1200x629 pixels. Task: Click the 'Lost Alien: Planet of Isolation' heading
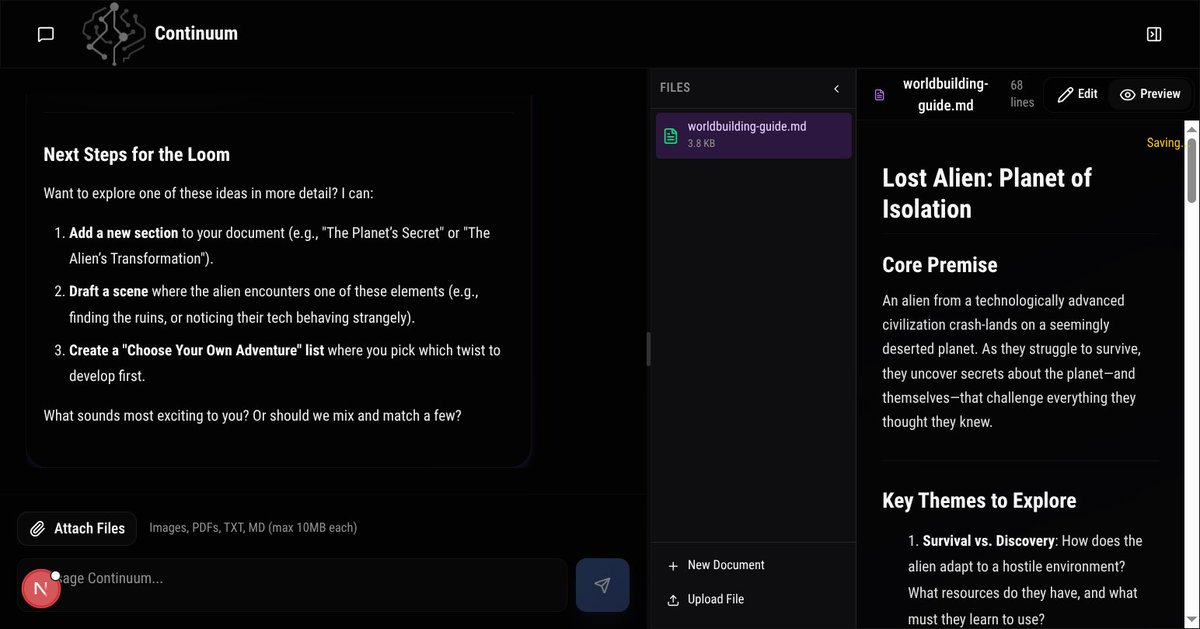click(987, 193)
